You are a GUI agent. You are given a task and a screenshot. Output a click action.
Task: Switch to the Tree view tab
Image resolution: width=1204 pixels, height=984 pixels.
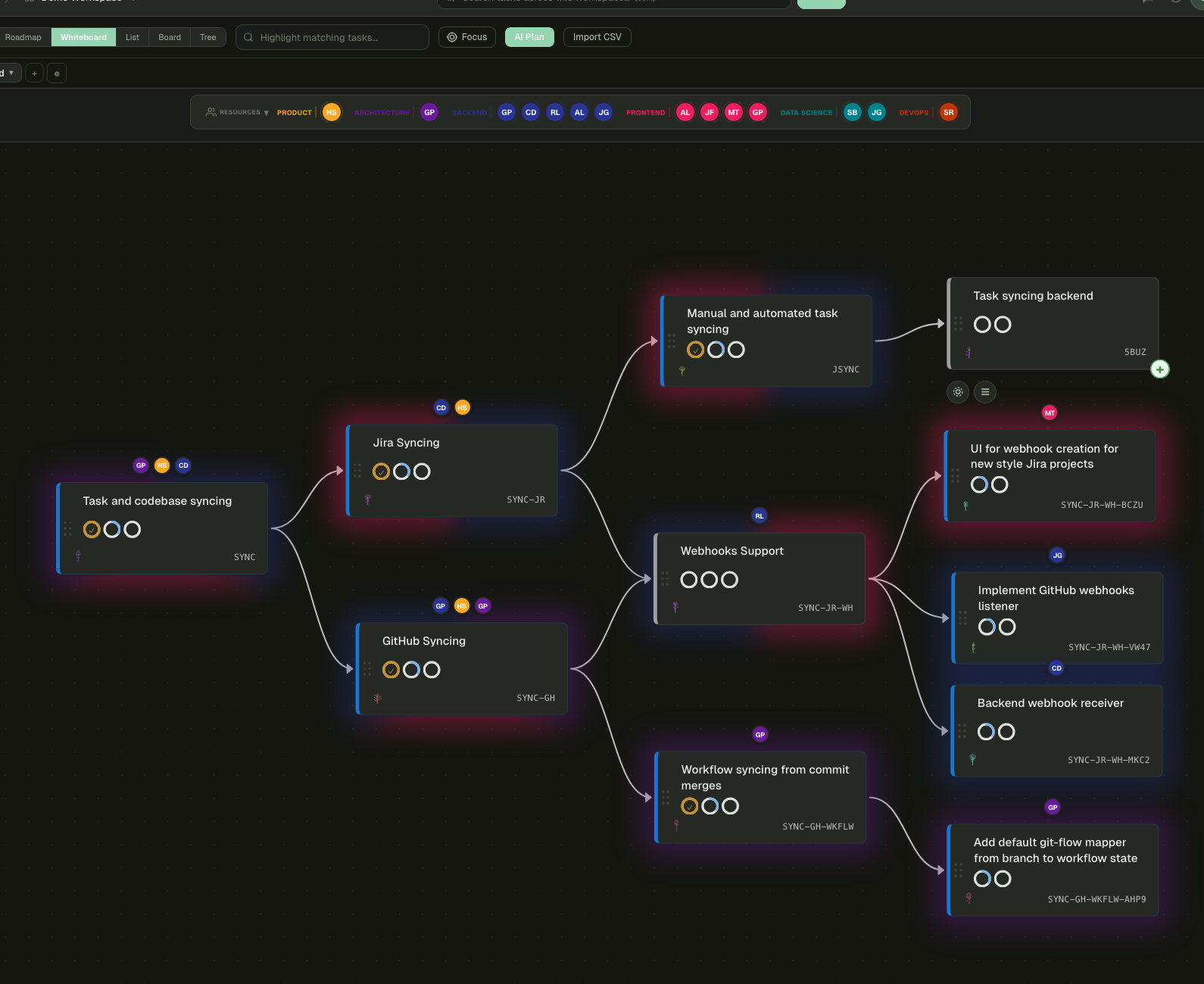click(x=208, y=37)
